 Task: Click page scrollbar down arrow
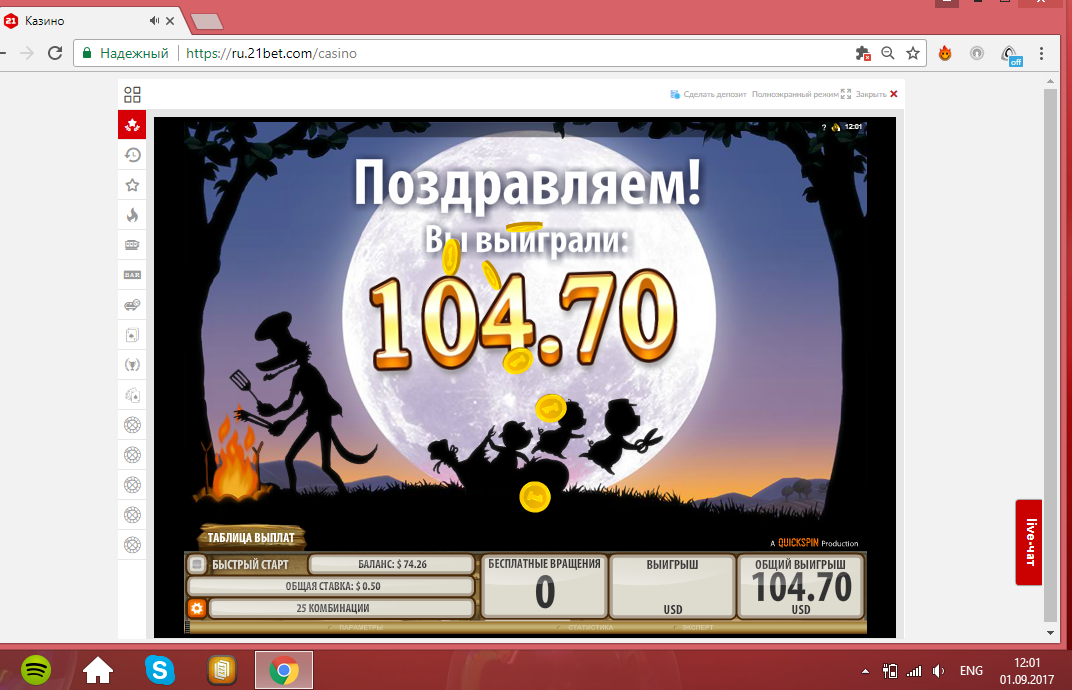tap(1051, 633)
